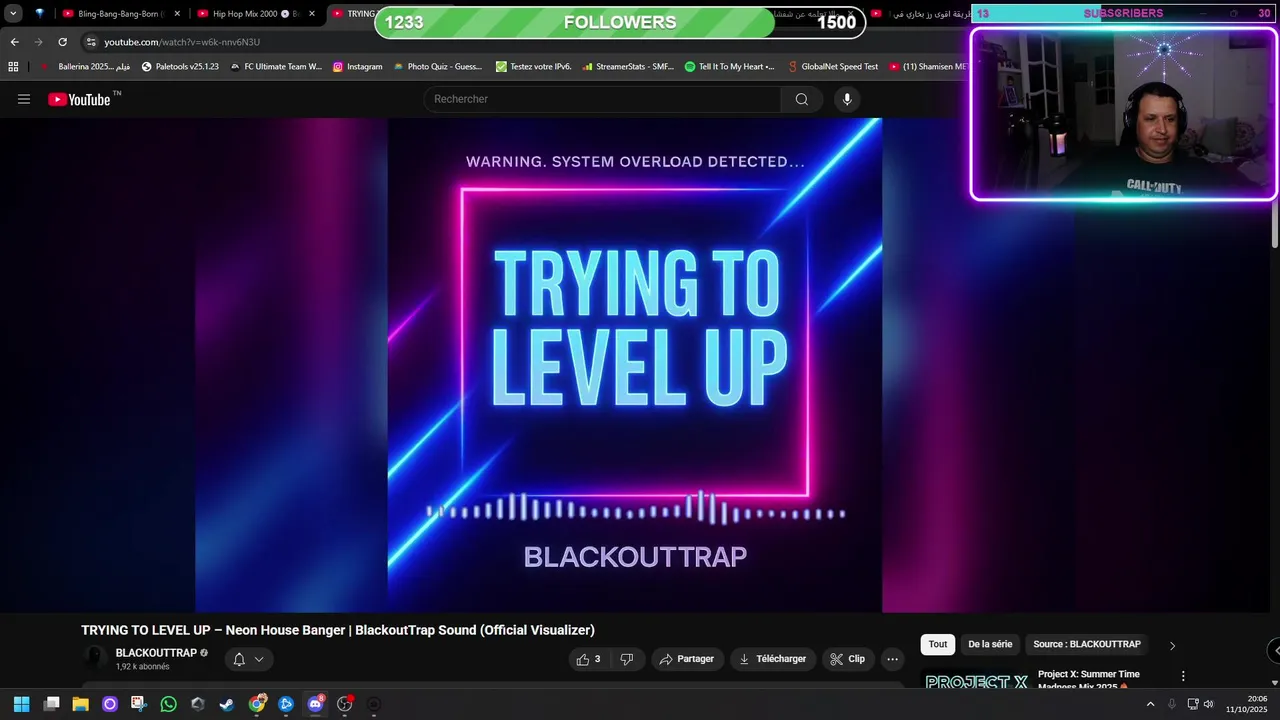Open volume control in system tray

[x=1208, y=704]
